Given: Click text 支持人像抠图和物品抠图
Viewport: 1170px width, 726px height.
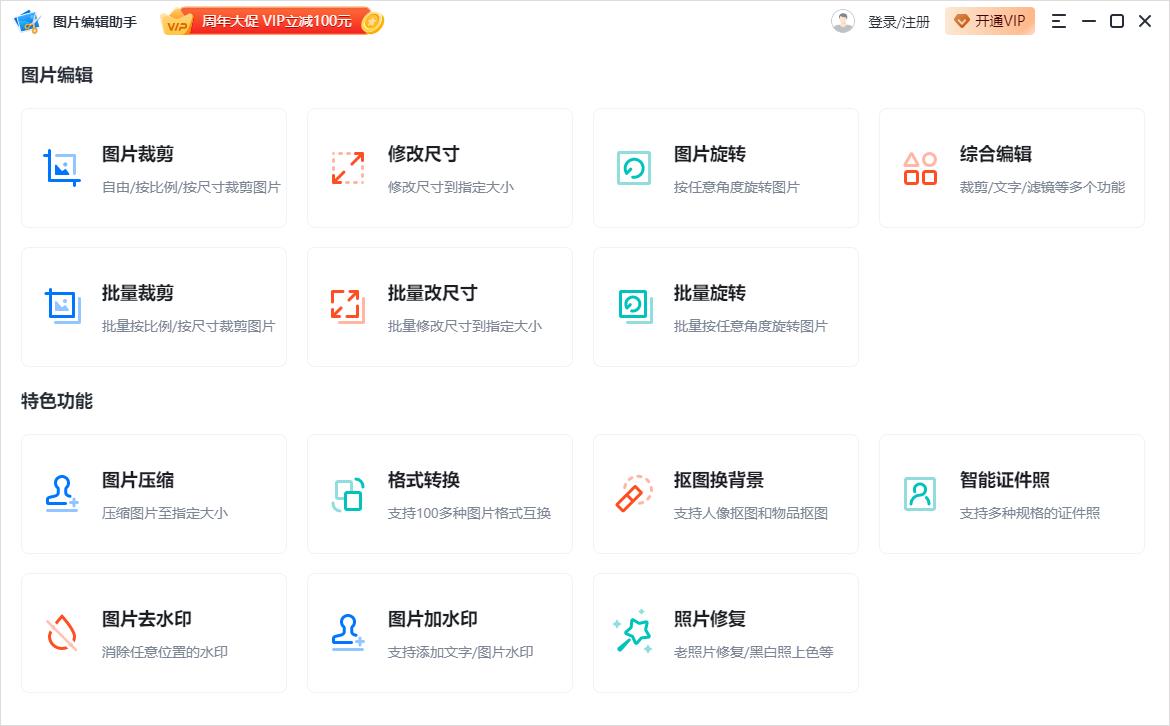Looking at the screenshot, I should tap(750, 513).
